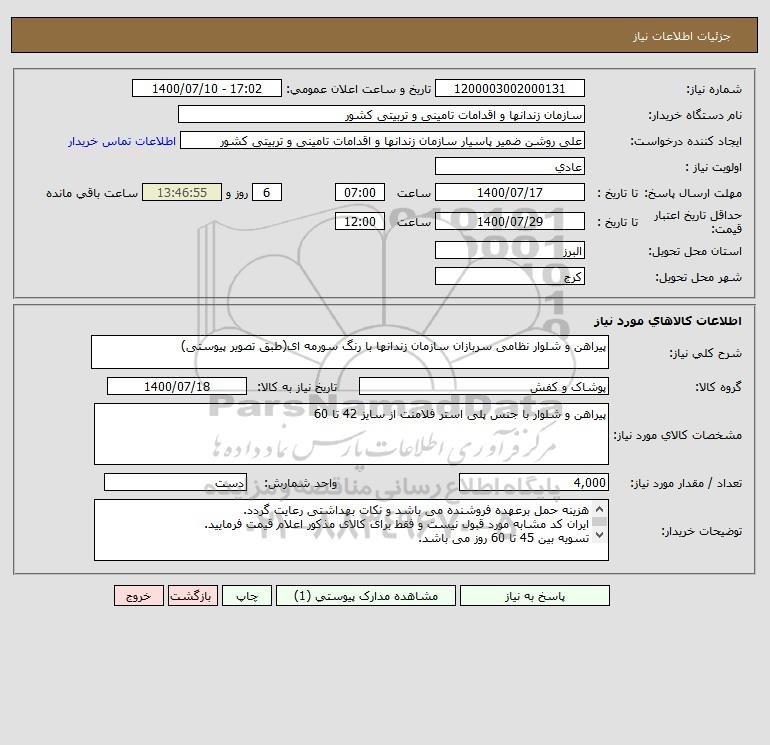Click the خروج exit button
Screen dimensions: 770x745
(x=138, y=596)
